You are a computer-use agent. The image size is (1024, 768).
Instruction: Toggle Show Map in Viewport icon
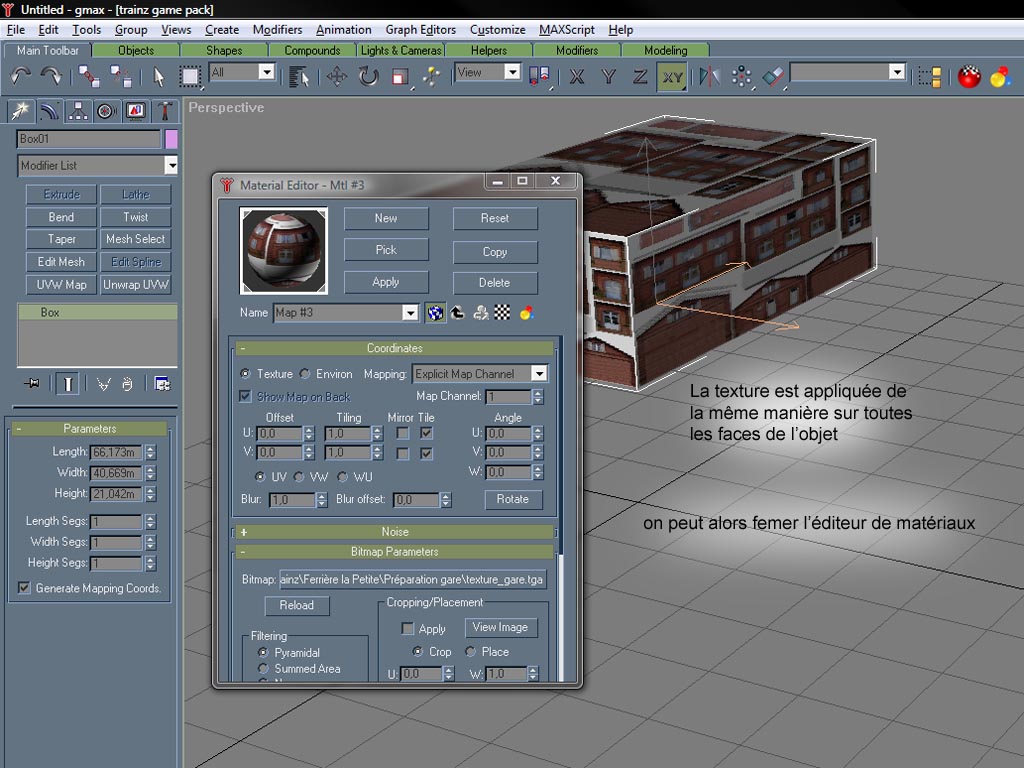[435, 313]
